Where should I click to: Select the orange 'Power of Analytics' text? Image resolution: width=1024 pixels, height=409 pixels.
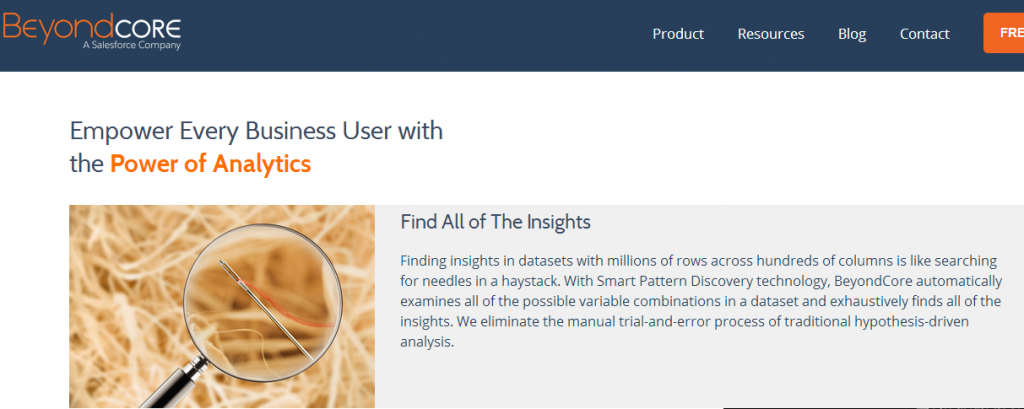(210, 164)
